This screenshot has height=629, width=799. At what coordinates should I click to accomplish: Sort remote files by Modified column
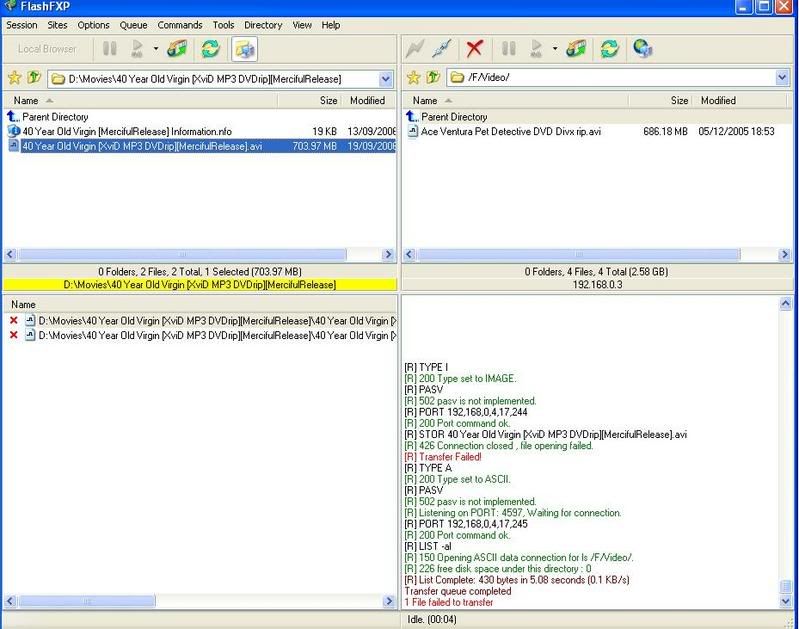point(739,100)
